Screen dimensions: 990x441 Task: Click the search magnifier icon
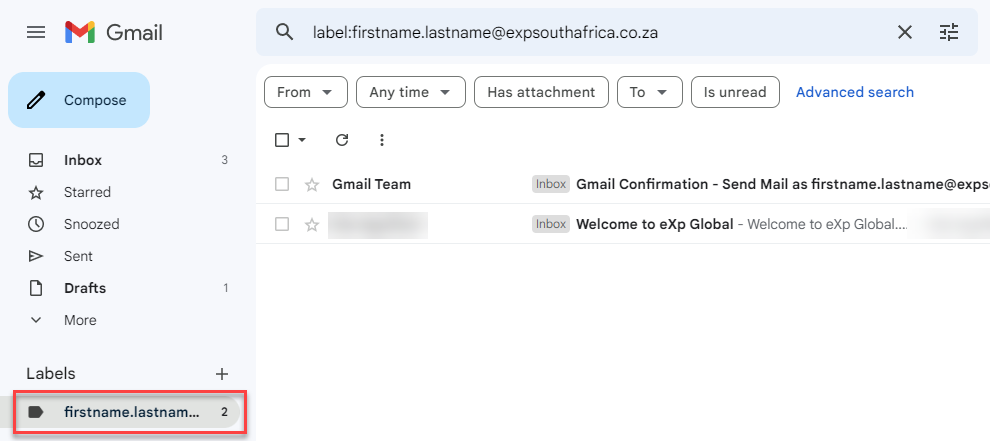point(285,32)
